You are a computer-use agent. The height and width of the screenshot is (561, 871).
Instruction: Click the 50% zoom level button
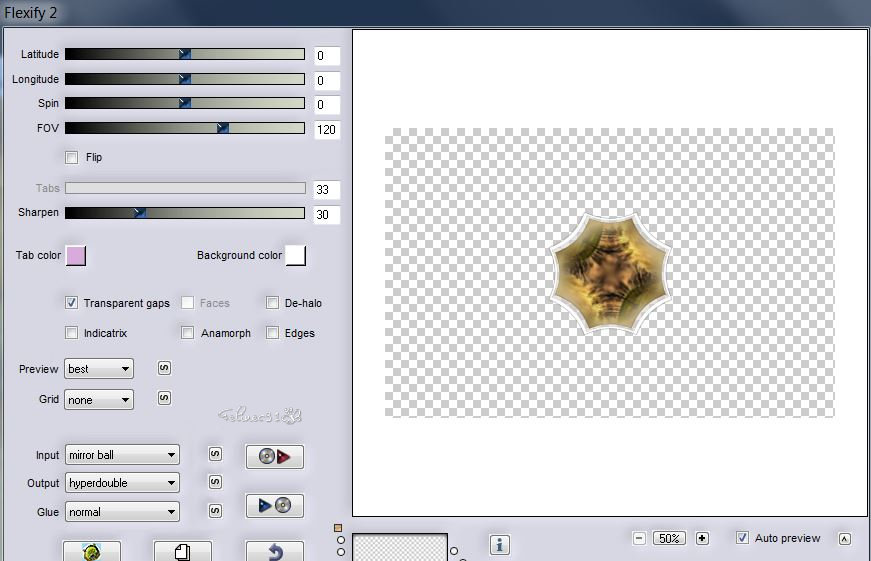click(670, 538)
